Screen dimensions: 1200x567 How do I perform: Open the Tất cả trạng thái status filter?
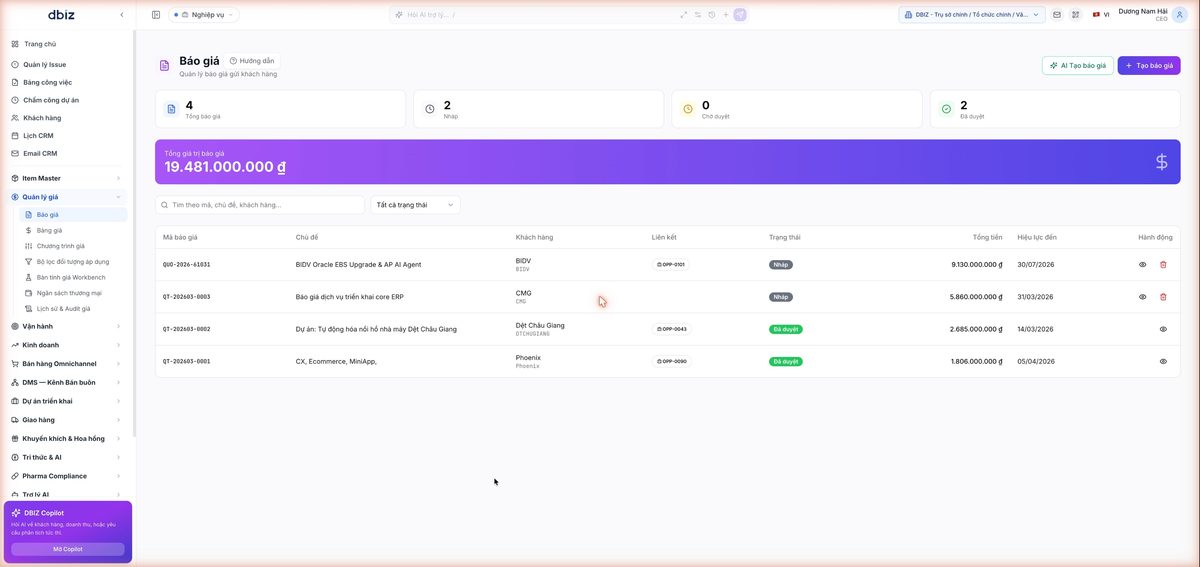tap(415, 205)
